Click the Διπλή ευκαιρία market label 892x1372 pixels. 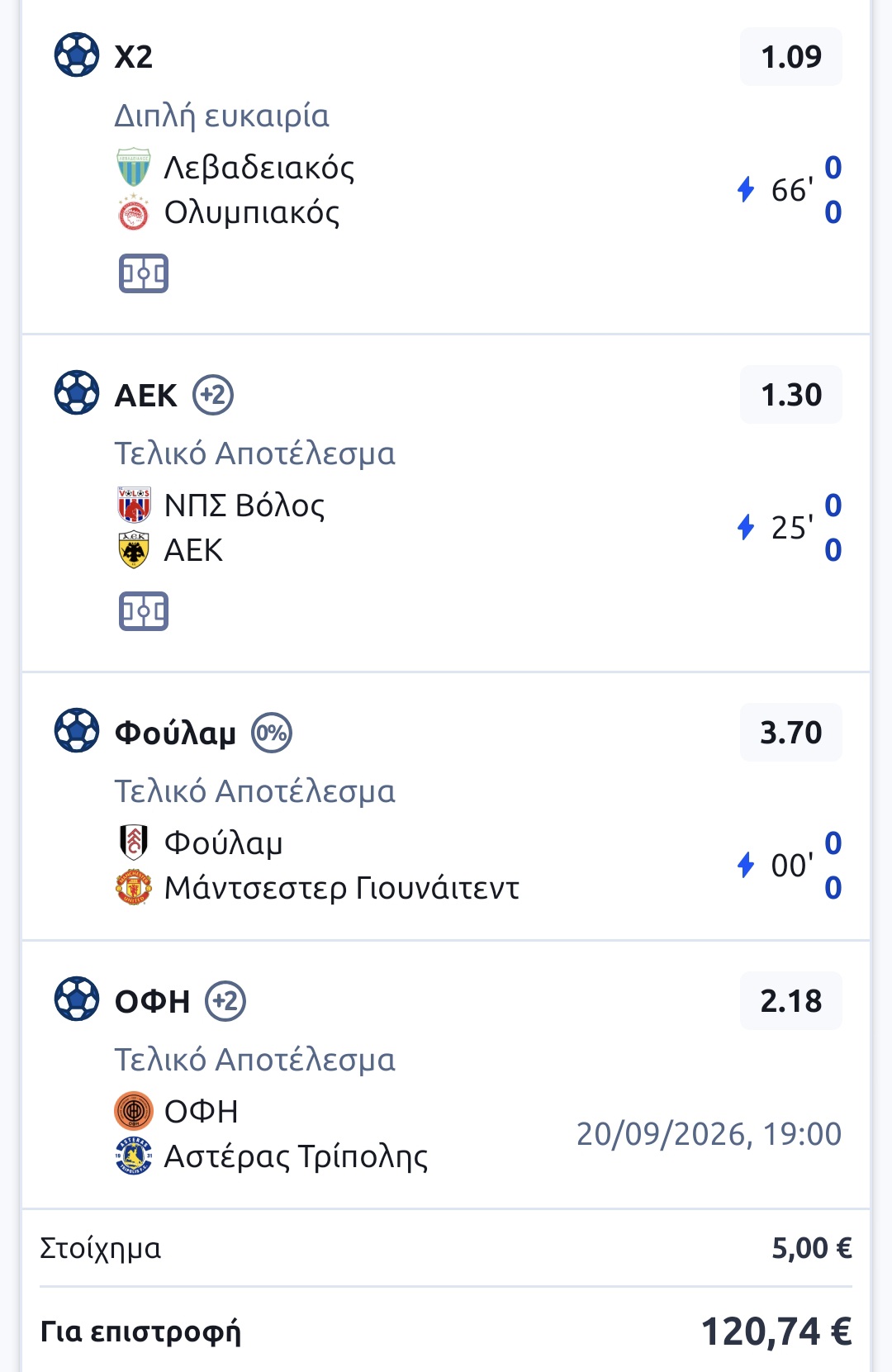pos(221,116)
